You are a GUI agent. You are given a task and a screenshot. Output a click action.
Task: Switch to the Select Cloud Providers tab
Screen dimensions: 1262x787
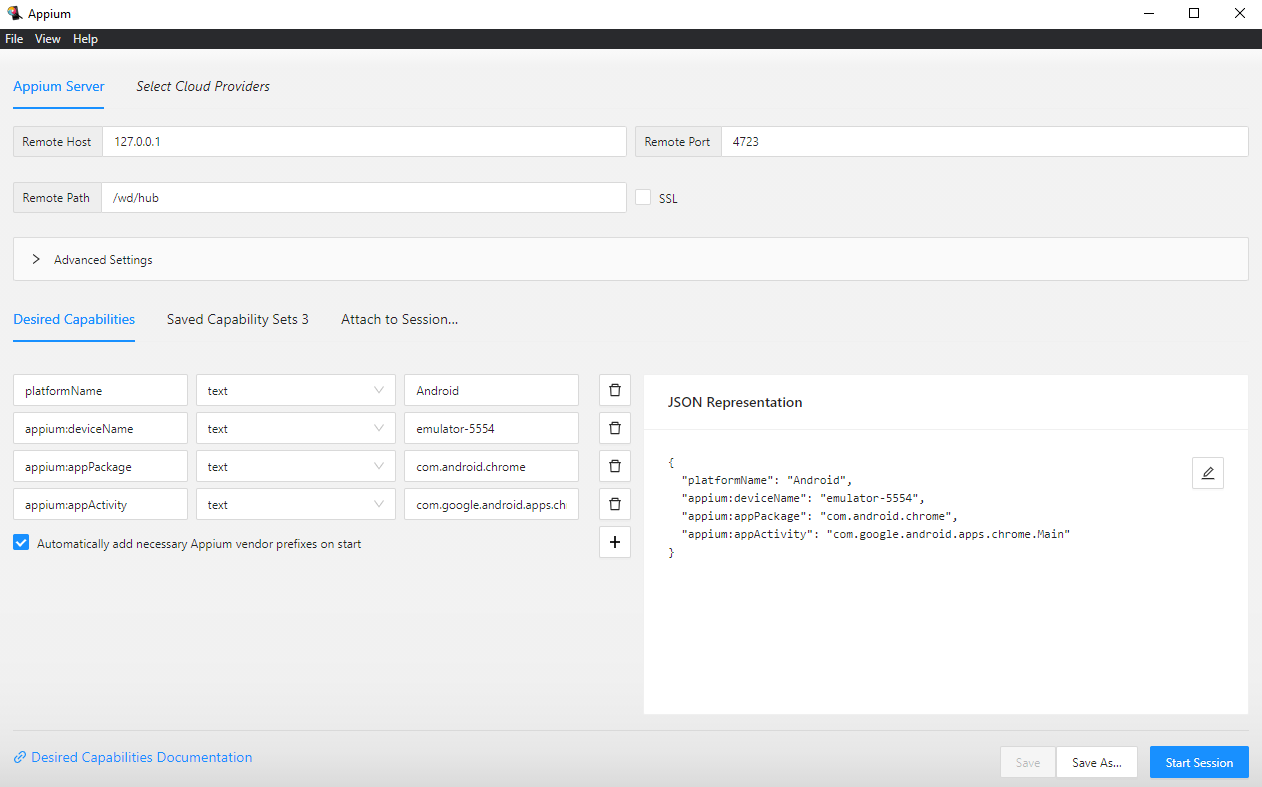pos(202,86)
